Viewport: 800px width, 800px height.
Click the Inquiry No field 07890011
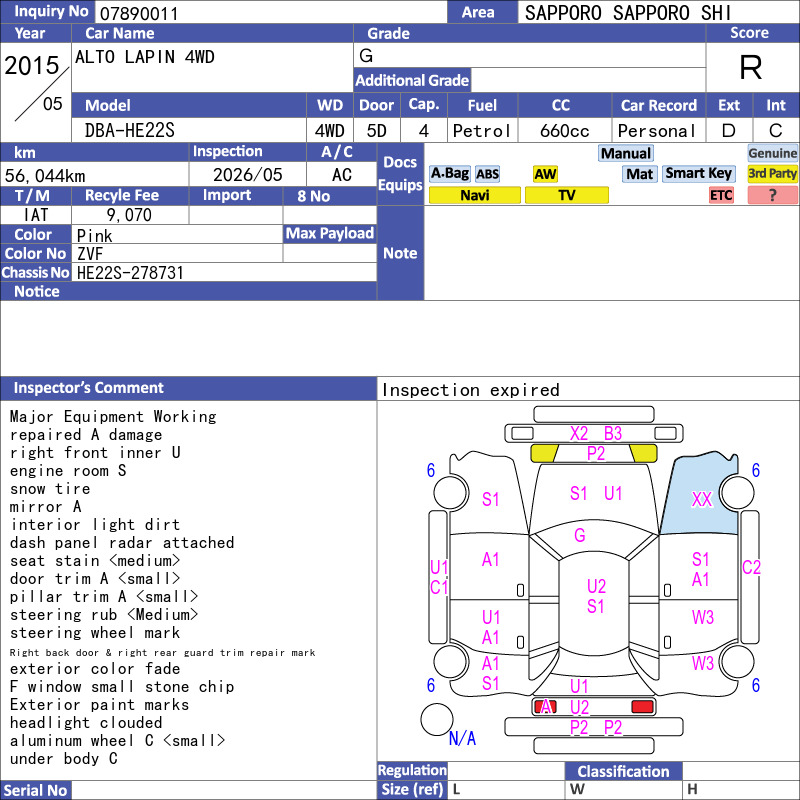coord(270,13)
